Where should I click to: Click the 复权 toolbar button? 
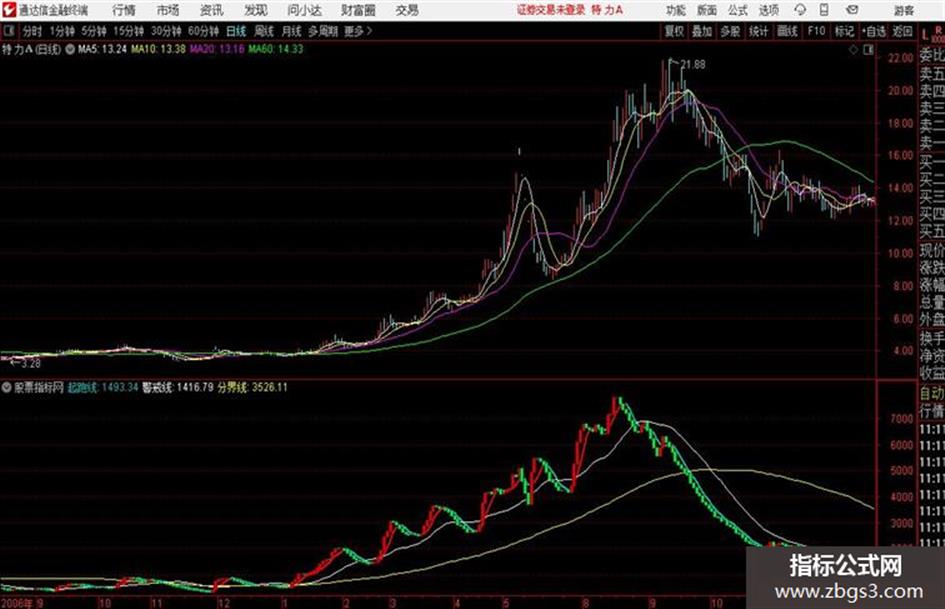674,31
